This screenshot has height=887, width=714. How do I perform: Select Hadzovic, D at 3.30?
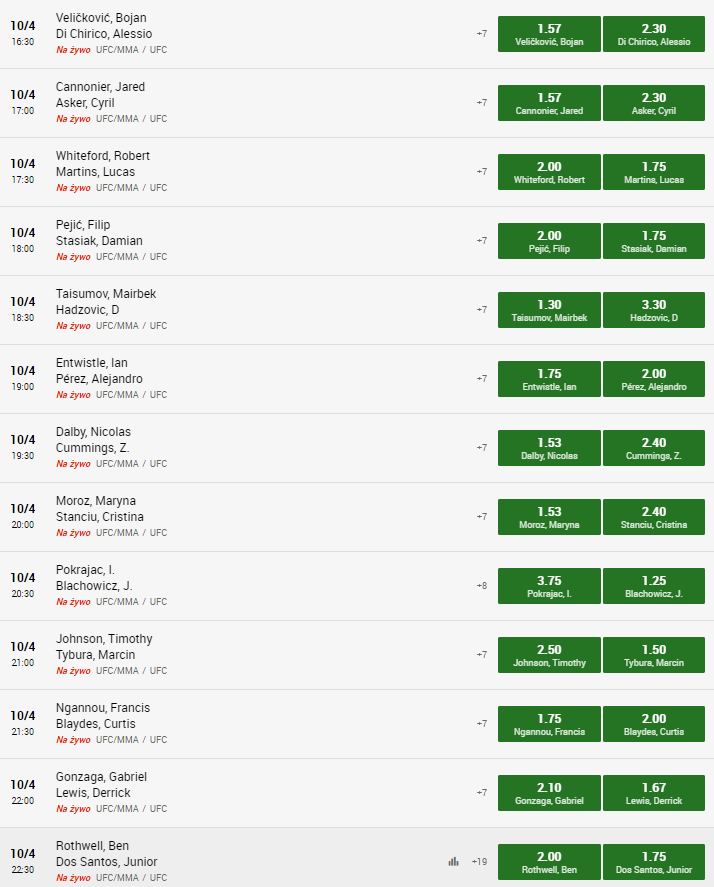click(x=653, y=310)
